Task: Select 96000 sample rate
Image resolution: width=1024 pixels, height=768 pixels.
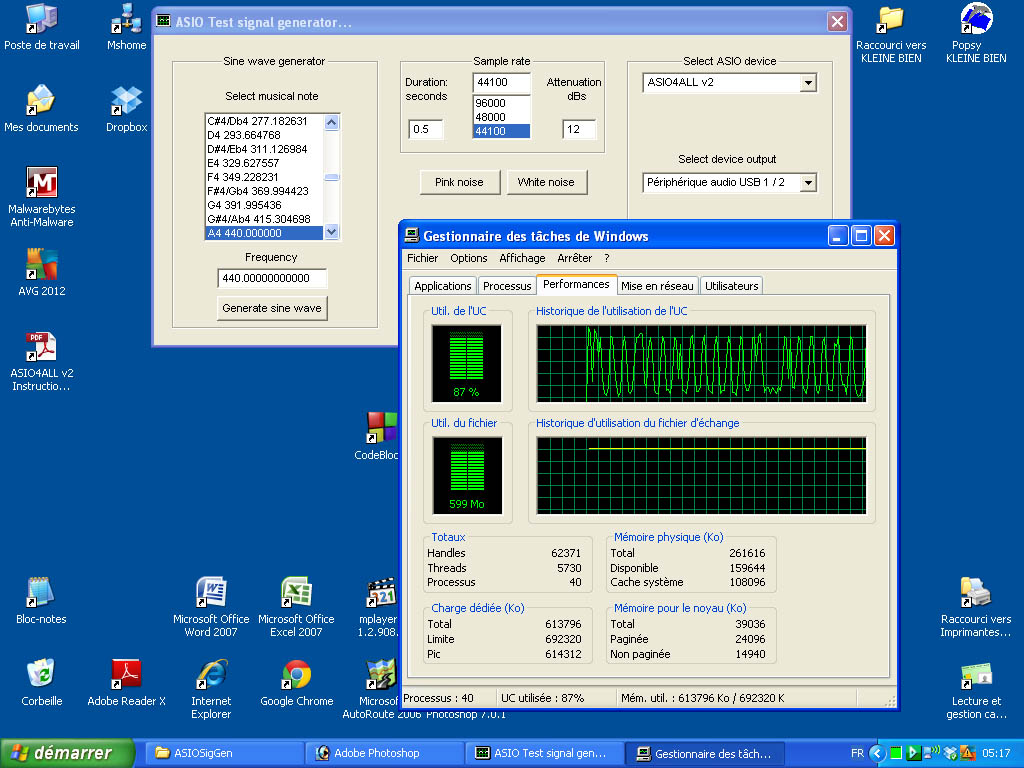Action: [501, 103]
